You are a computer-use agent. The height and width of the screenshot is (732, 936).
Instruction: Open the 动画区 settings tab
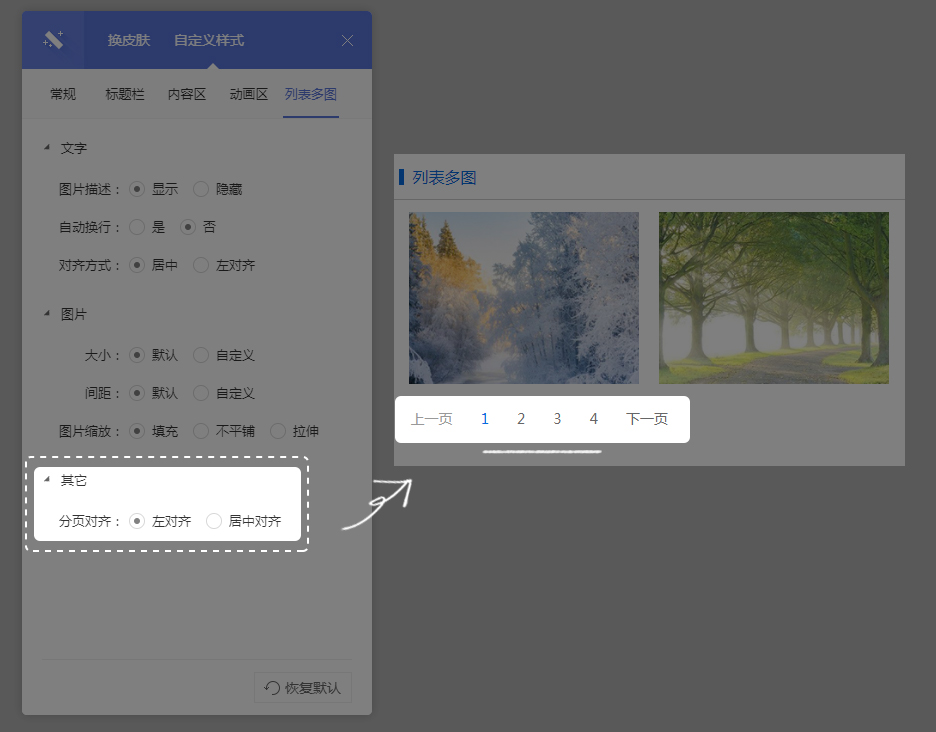[x=249, y=94]
